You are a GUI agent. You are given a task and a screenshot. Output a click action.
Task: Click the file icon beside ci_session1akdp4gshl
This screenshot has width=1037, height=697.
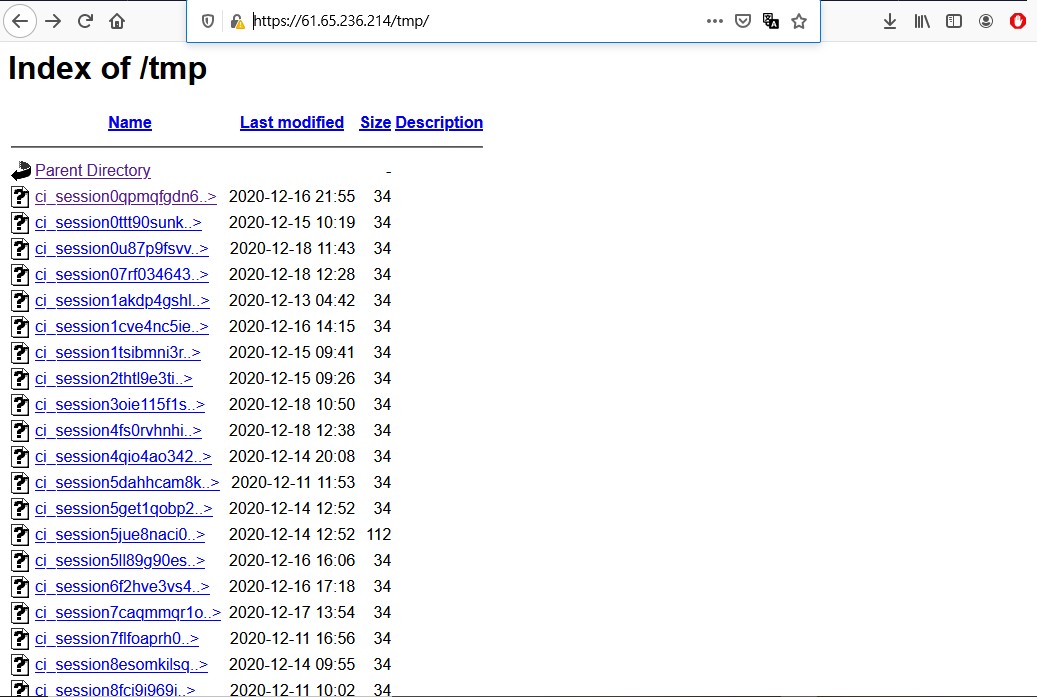pyautogui.click(x=21, y=300)
